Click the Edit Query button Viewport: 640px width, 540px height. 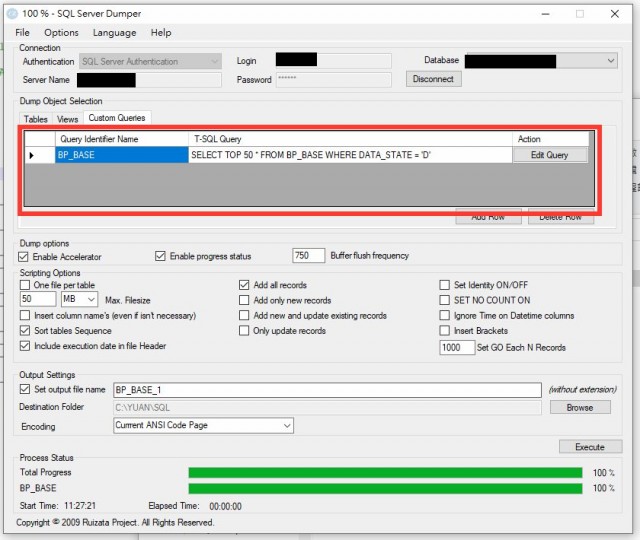pos(550,155)
